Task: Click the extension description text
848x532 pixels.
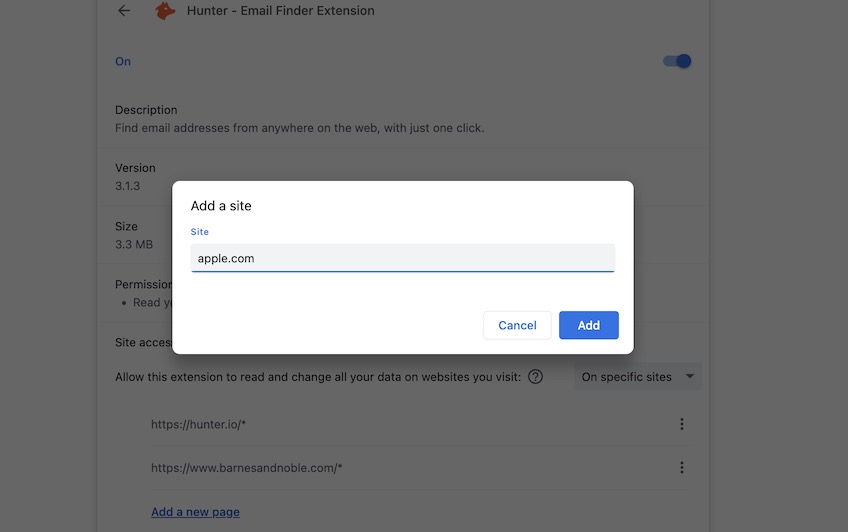Action: coord(300,128)
